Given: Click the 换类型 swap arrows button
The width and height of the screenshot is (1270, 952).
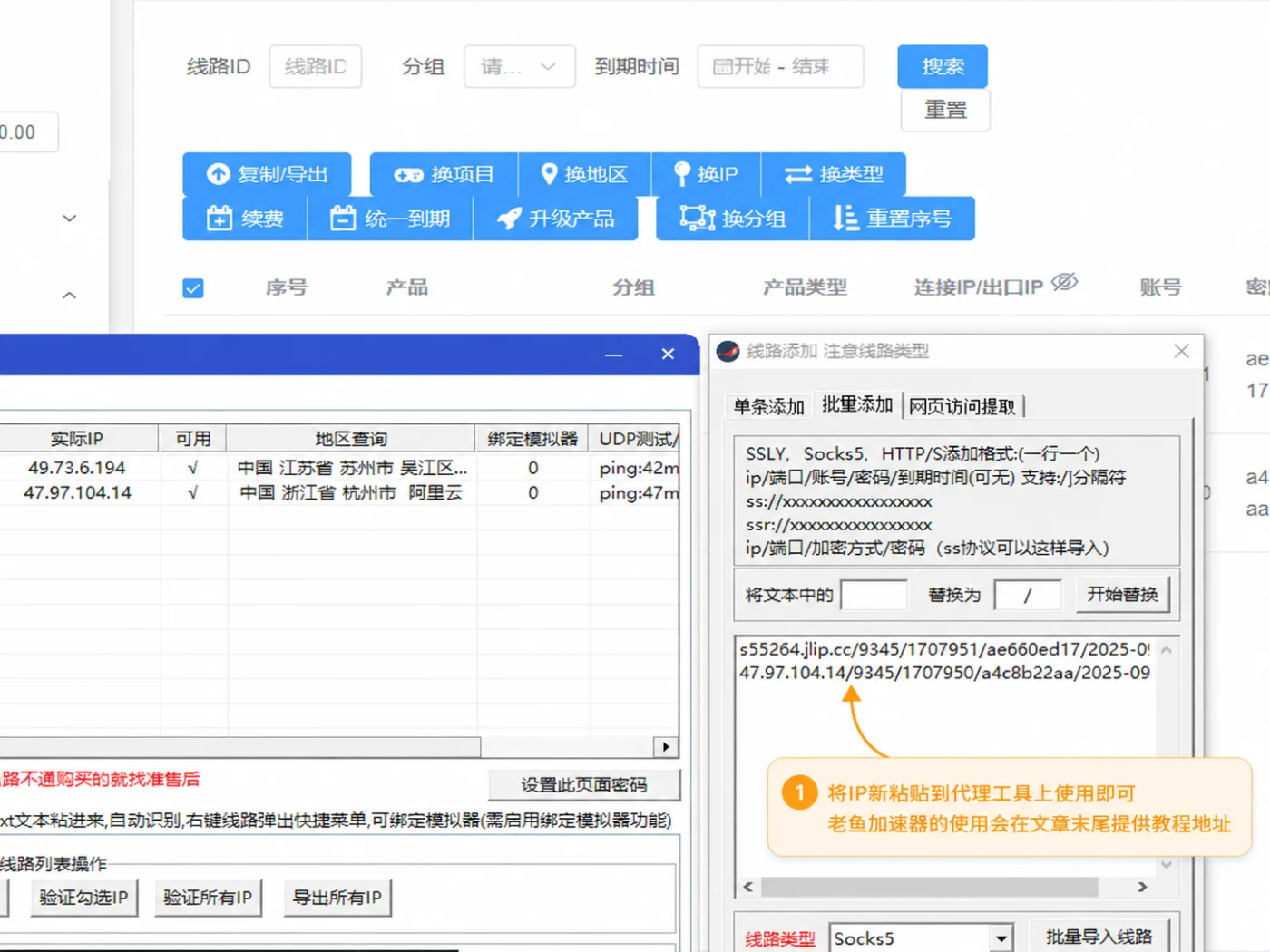Looking at the screenshot, I should click(833, 174).
